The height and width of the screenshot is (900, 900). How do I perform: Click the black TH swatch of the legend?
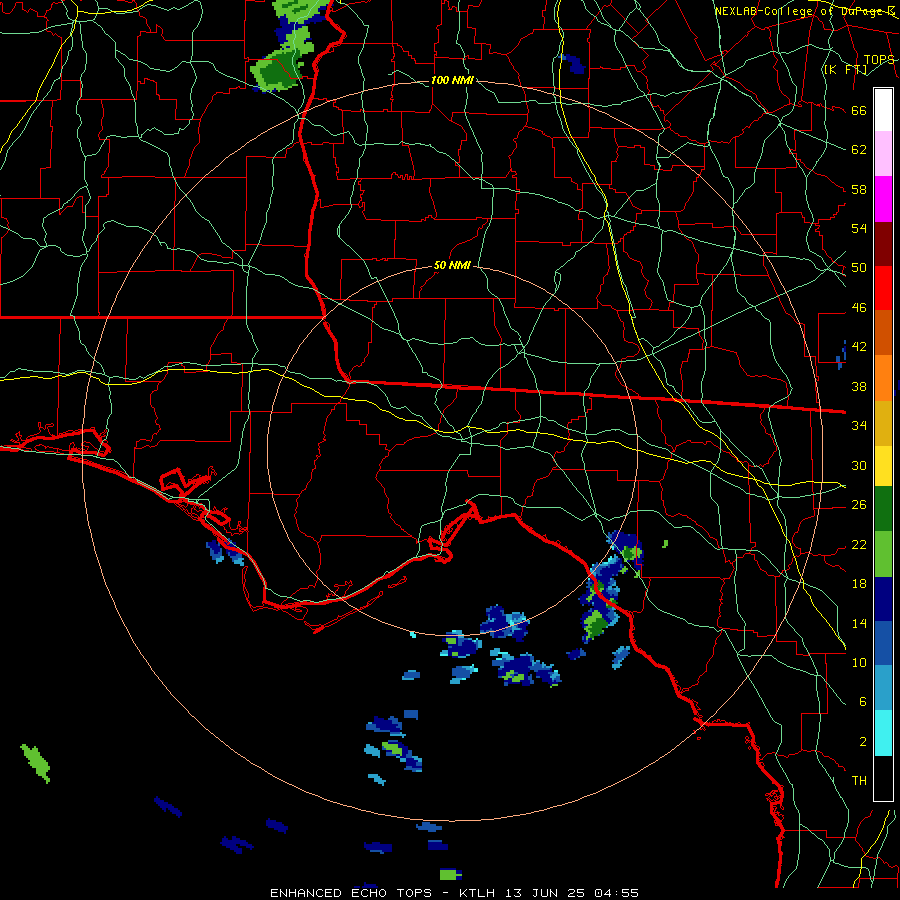point(883,778)
